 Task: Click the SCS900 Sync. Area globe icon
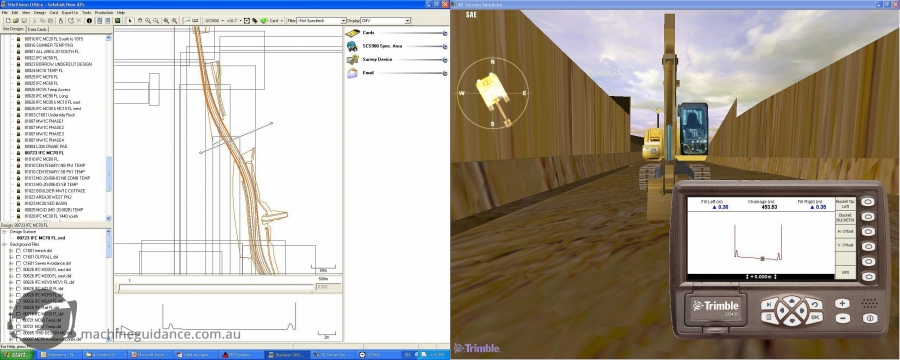pos(352,46)
